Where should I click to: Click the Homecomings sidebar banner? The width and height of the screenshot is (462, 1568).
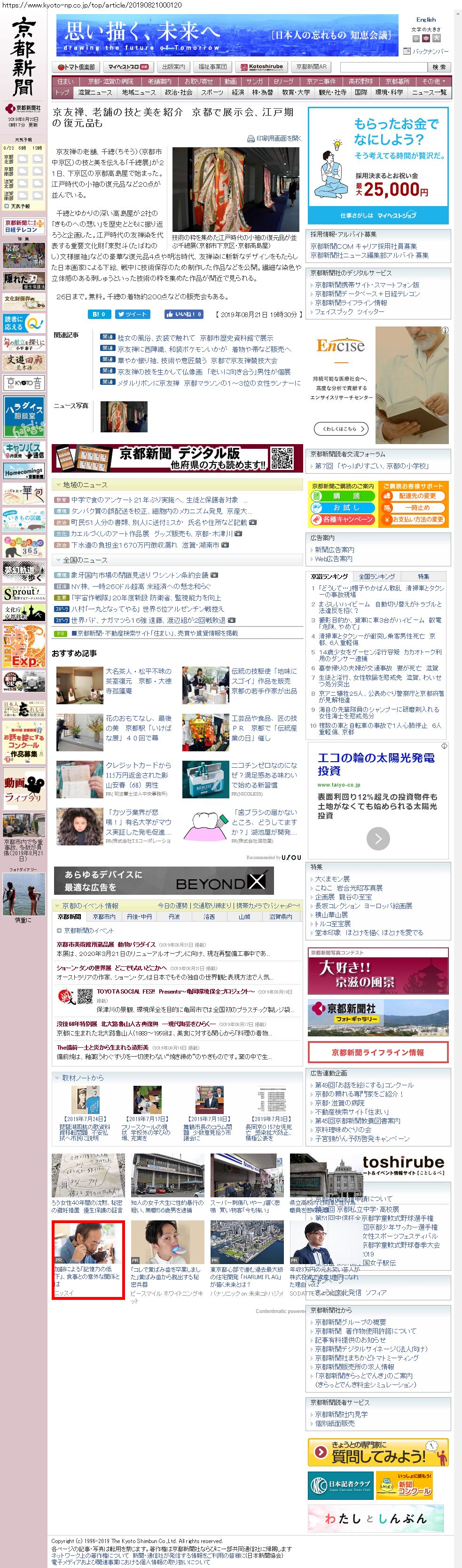23,472
